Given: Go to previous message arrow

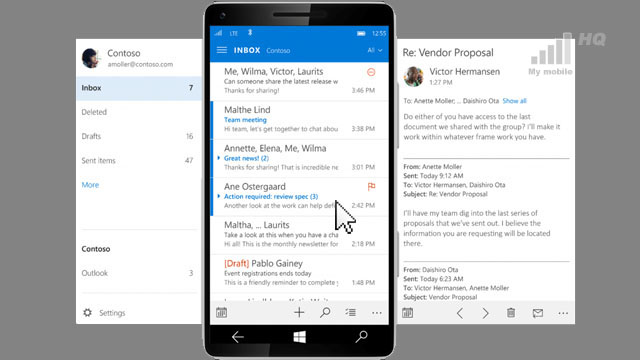Looking at the screenshot, I should click(460, 313).
